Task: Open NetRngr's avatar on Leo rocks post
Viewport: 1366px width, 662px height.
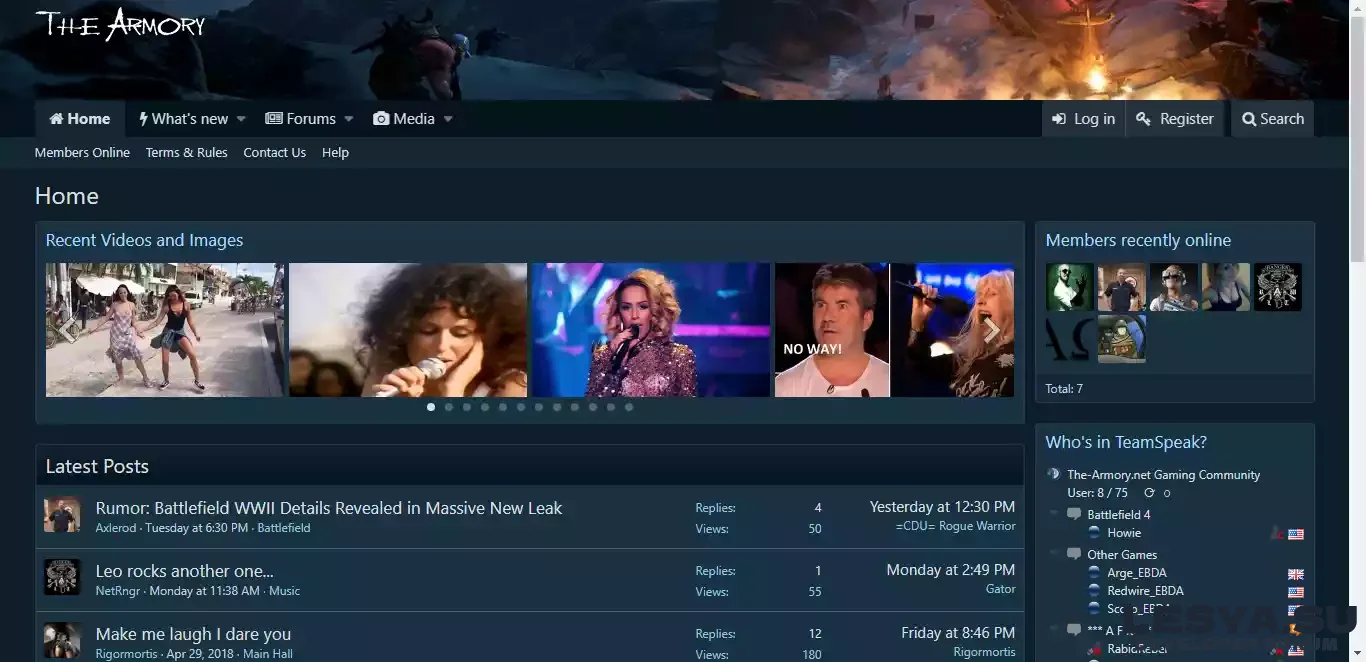Action: [x=62, y=578]
